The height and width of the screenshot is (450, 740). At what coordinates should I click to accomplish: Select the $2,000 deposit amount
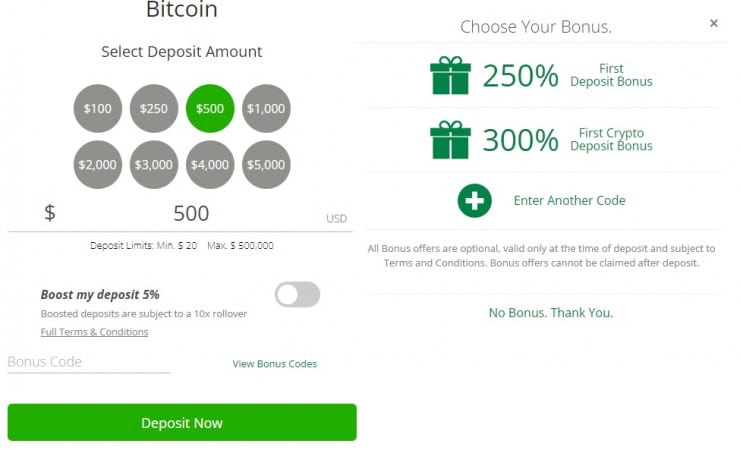click(98, 165)
